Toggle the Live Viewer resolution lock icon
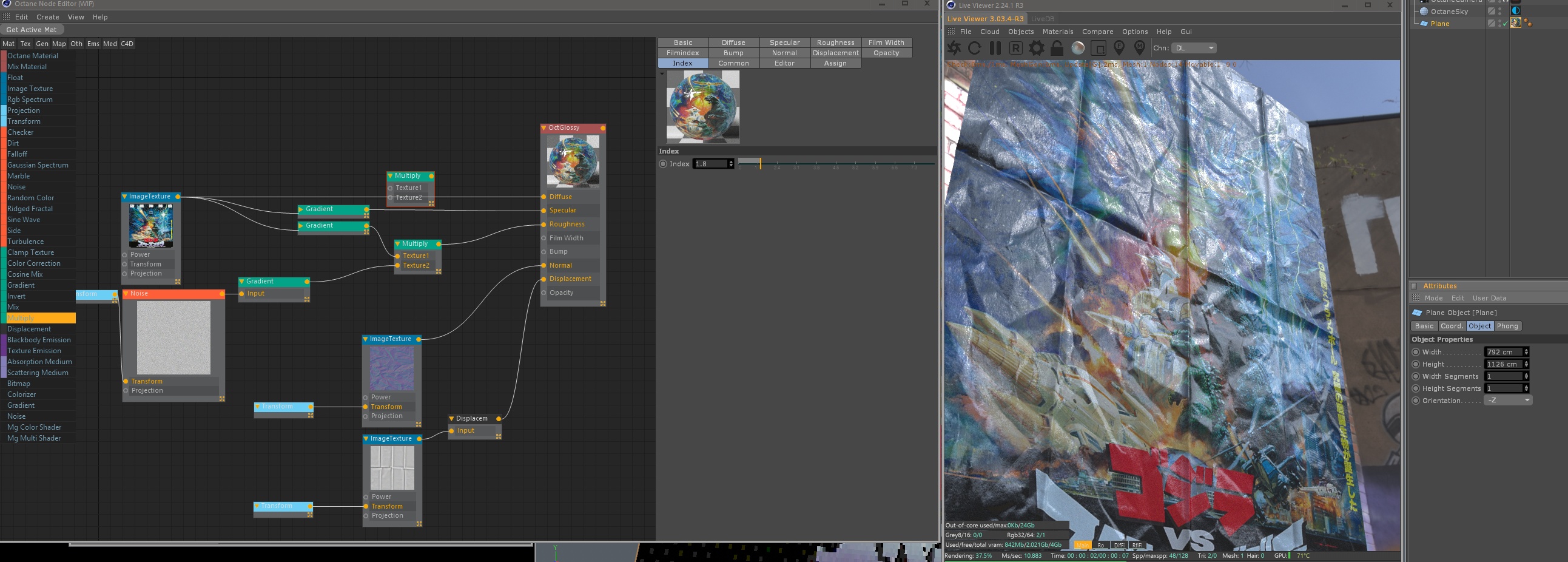Image resolution: width=1568 pixels, height=562 pixels. (x=1057, y=48)
